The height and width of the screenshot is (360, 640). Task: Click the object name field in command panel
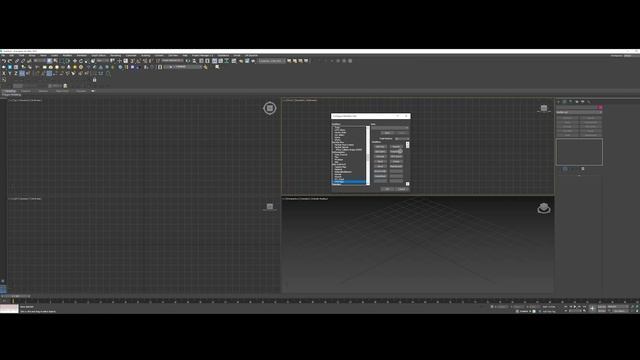pyautogui.click(x=576, y=107)
